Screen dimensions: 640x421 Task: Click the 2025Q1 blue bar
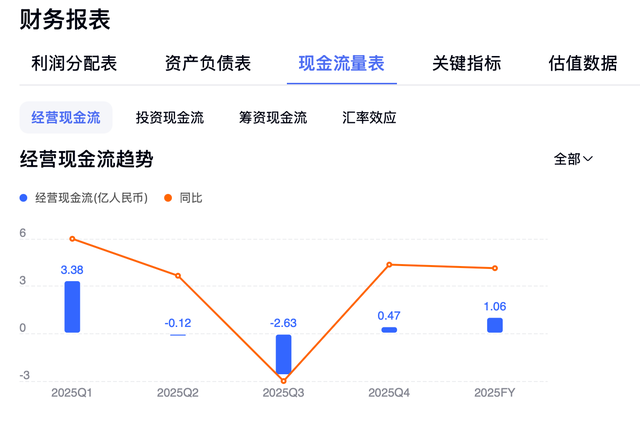pyautogui.click(x=72, y=306)
